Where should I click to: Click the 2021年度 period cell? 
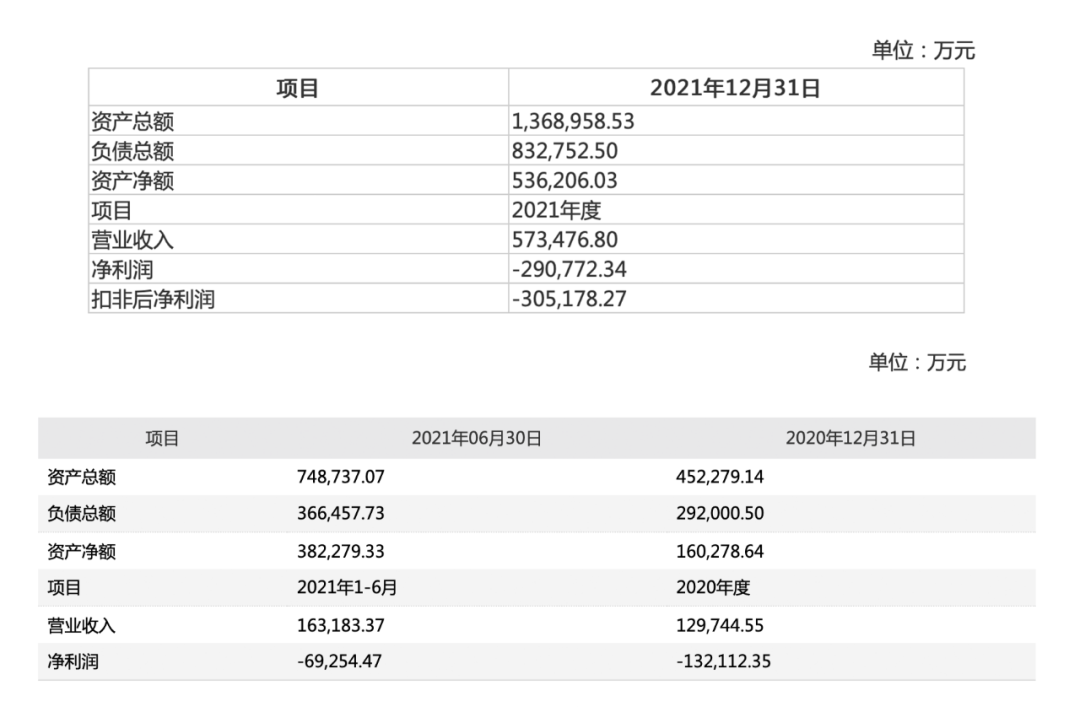pos(555,211)
